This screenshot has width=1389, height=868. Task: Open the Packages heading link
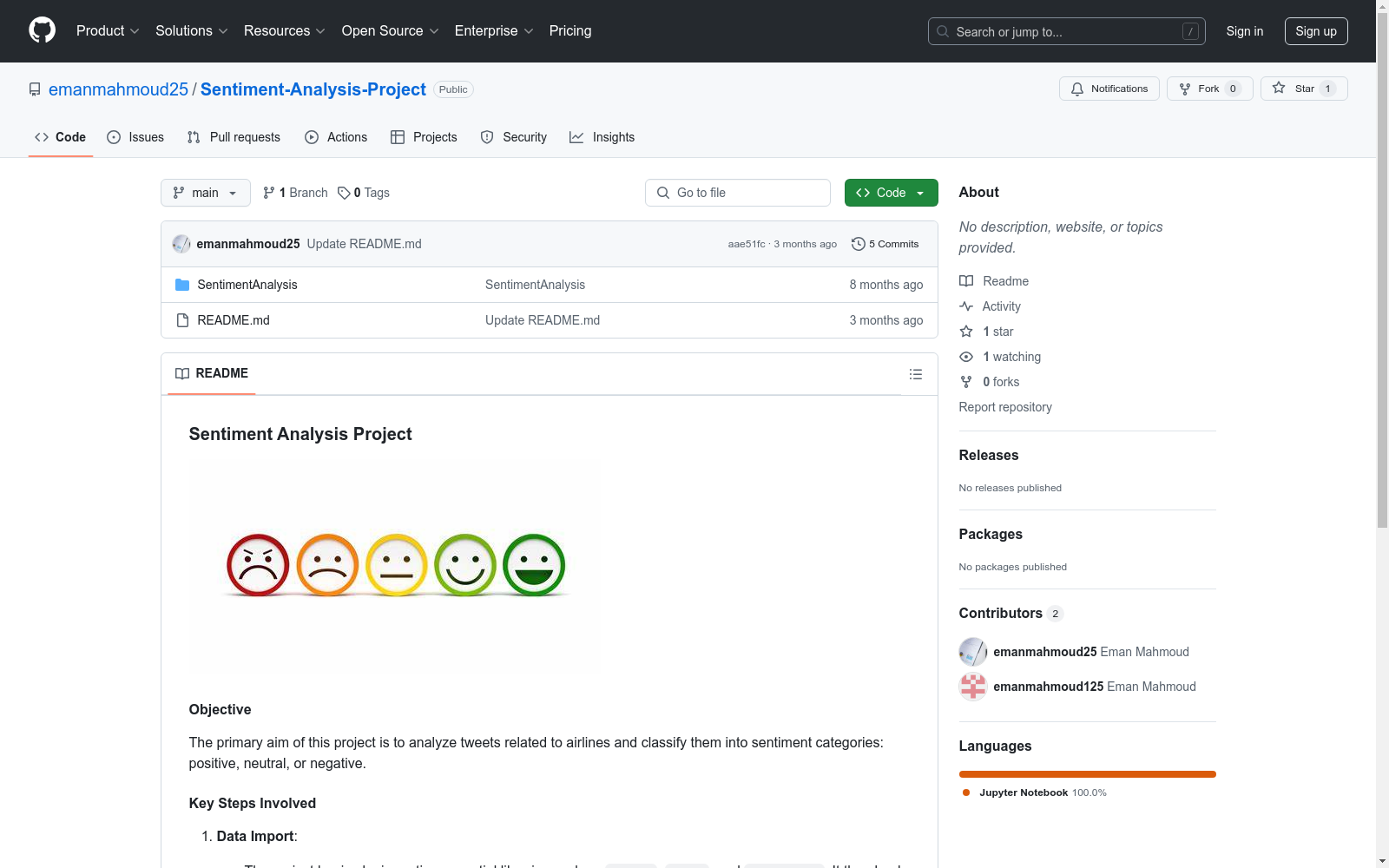click(991, 534)
